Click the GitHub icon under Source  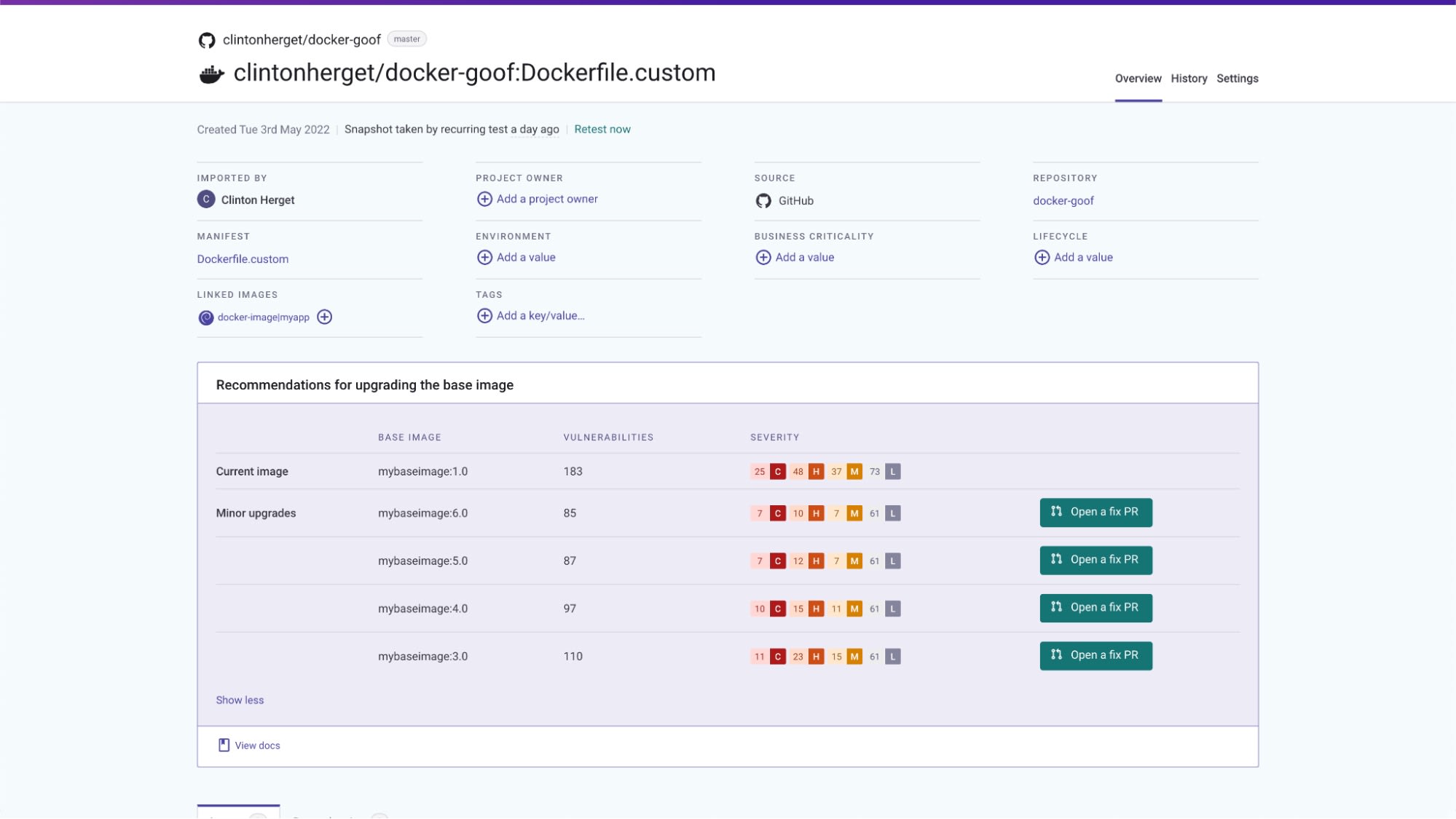763,200
